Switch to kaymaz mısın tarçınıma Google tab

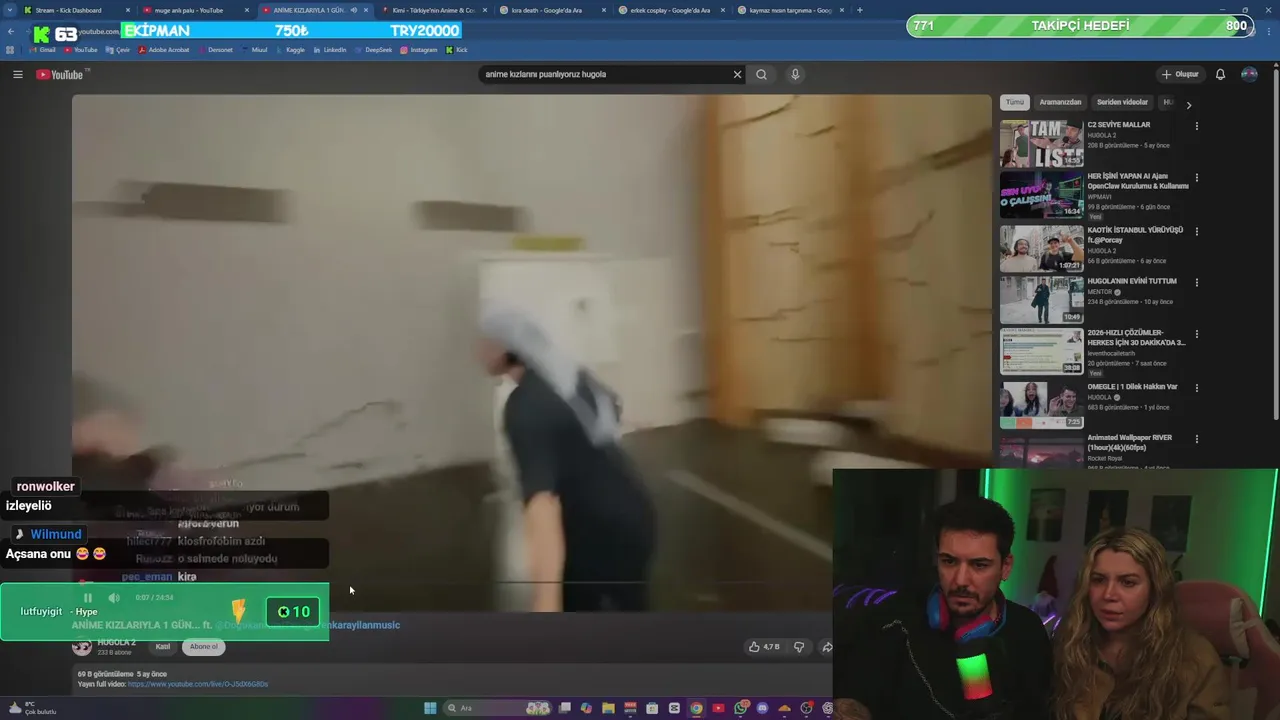pyautogui.click(x=790, y=10)
